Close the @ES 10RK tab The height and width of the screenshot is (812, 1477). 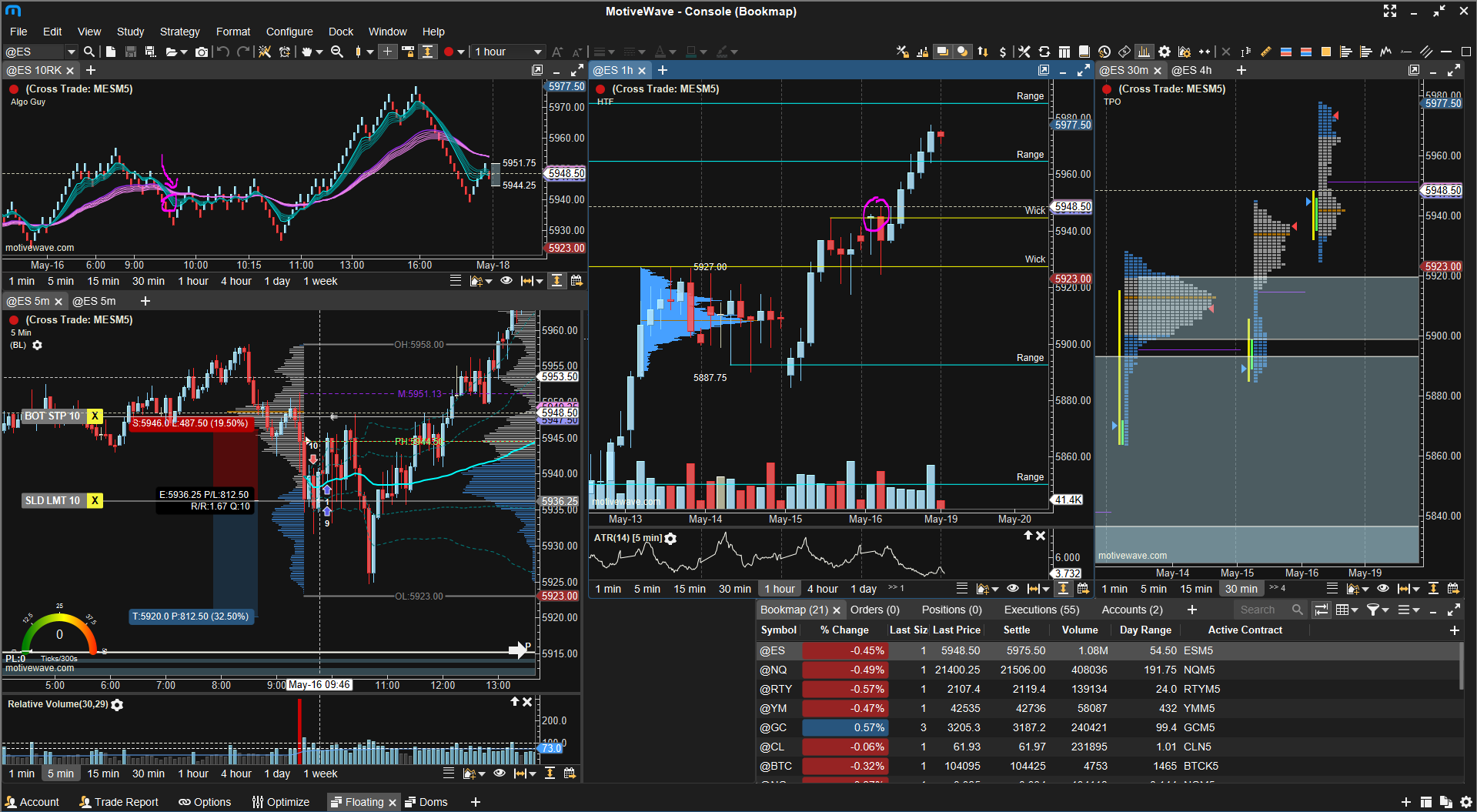click(x=70, y=71)
